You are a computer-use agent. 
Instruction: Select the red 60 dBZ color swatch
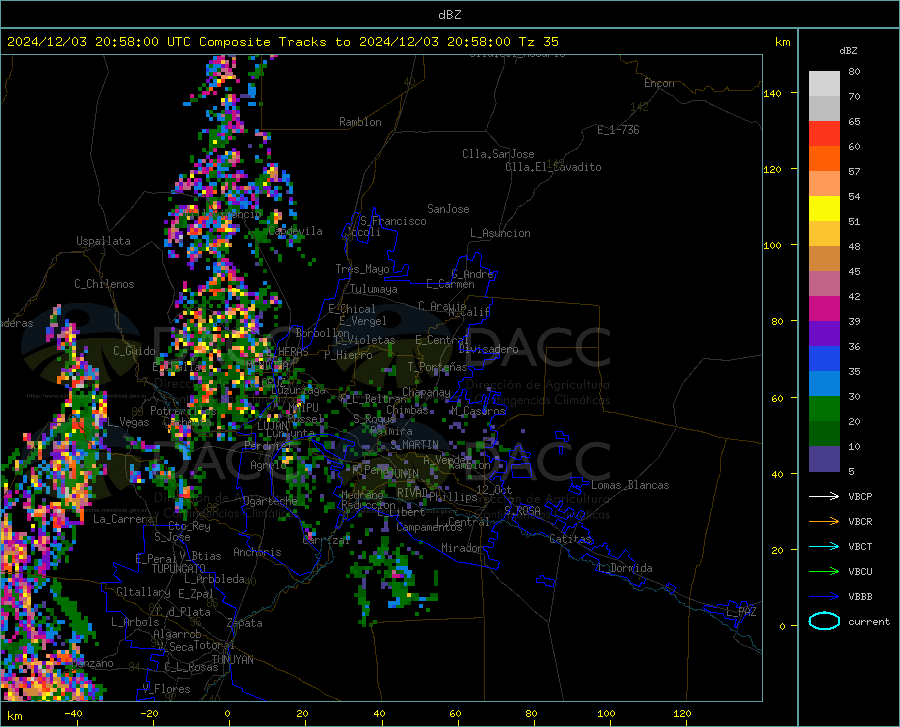[824, 134]
